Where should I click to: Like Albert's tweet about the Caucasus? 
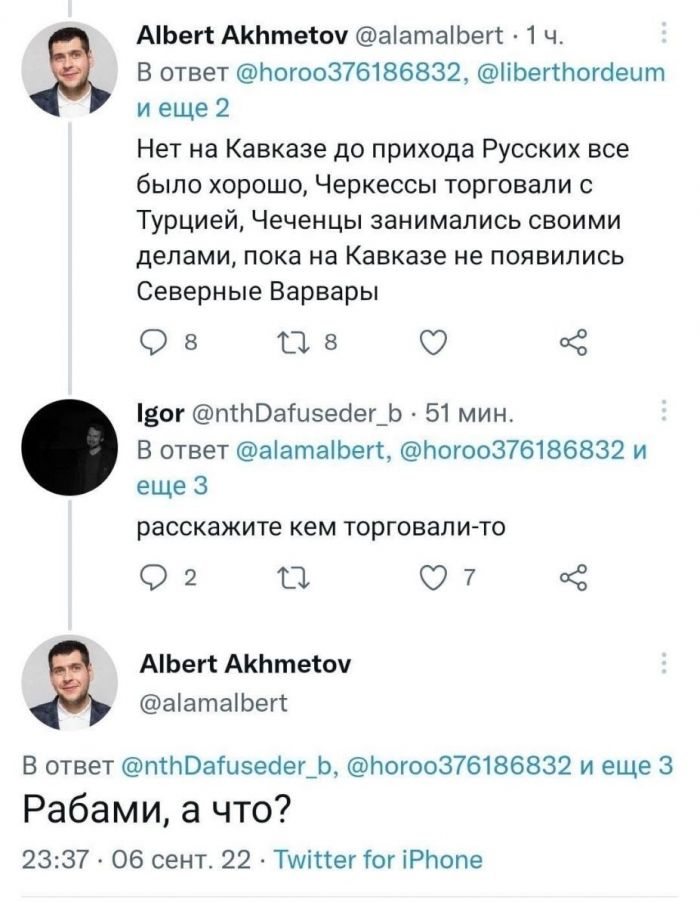click(431, 345)
